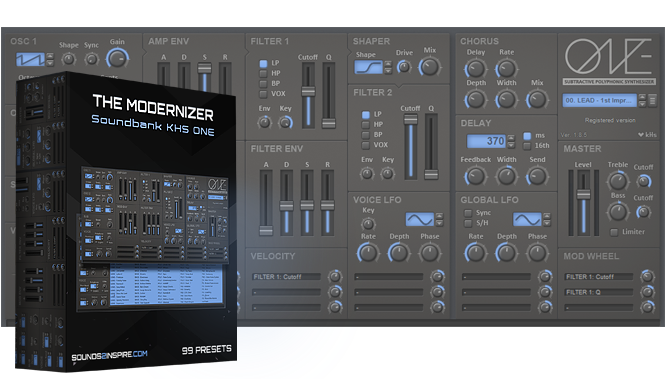Viewport: 666px width, 379px height.
Task: Click the Master Level fader
Action: coord(584,202)
